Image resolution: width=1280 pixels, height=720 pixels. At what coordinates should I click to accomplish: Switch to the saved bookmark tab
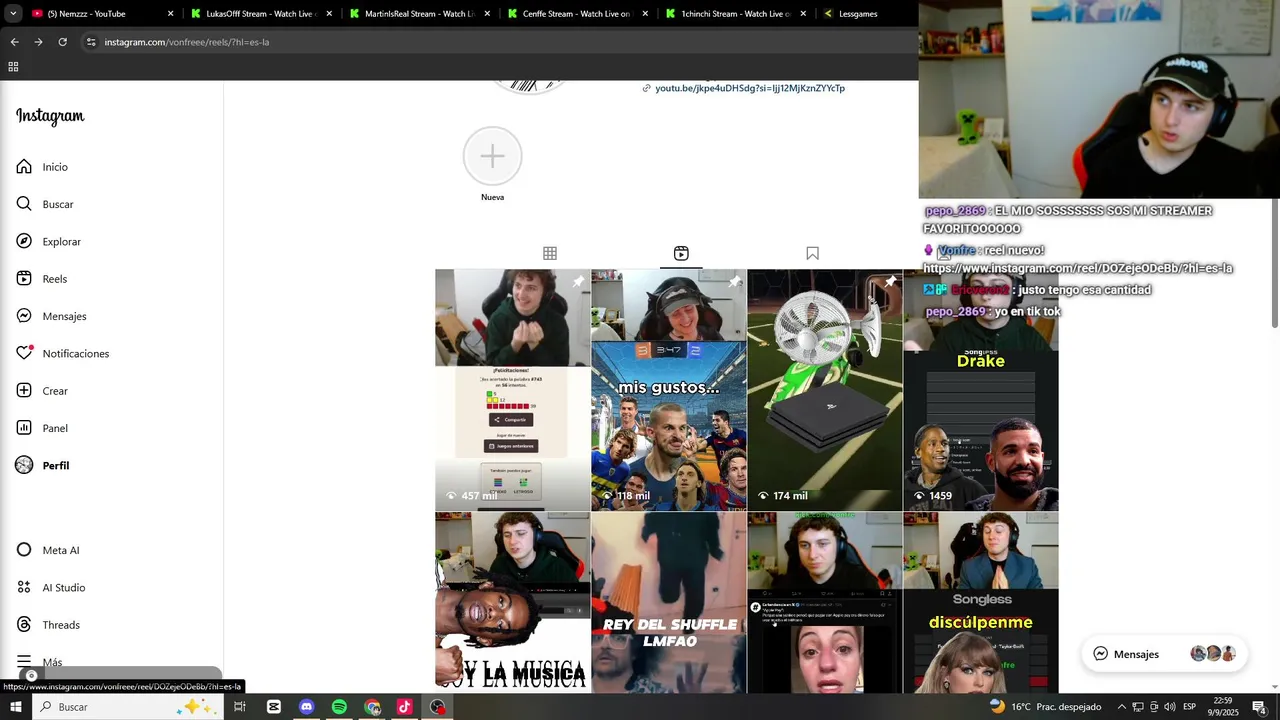(x=812, y=253)
